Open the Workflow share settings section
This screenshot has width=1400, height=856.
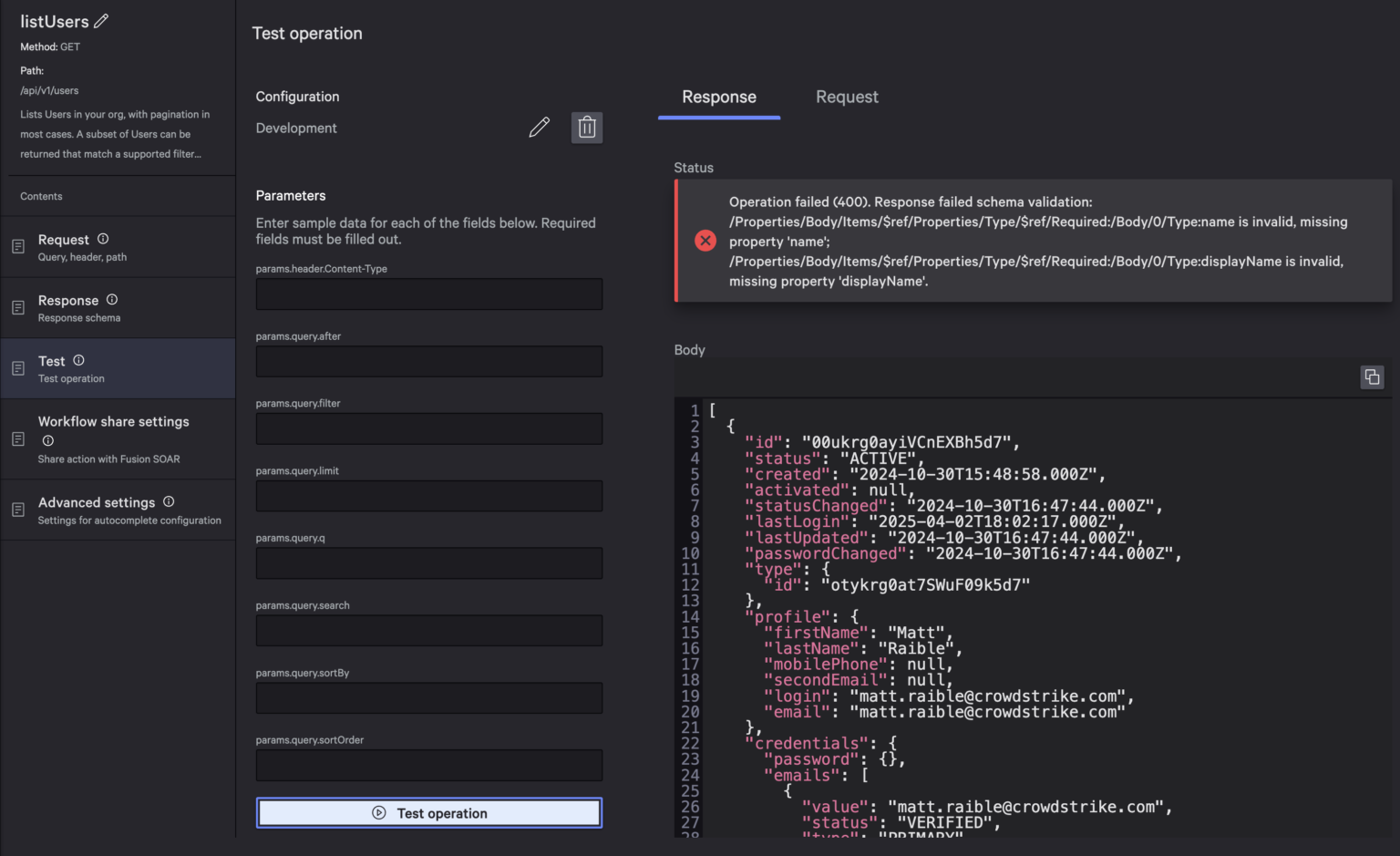(113, 421)
